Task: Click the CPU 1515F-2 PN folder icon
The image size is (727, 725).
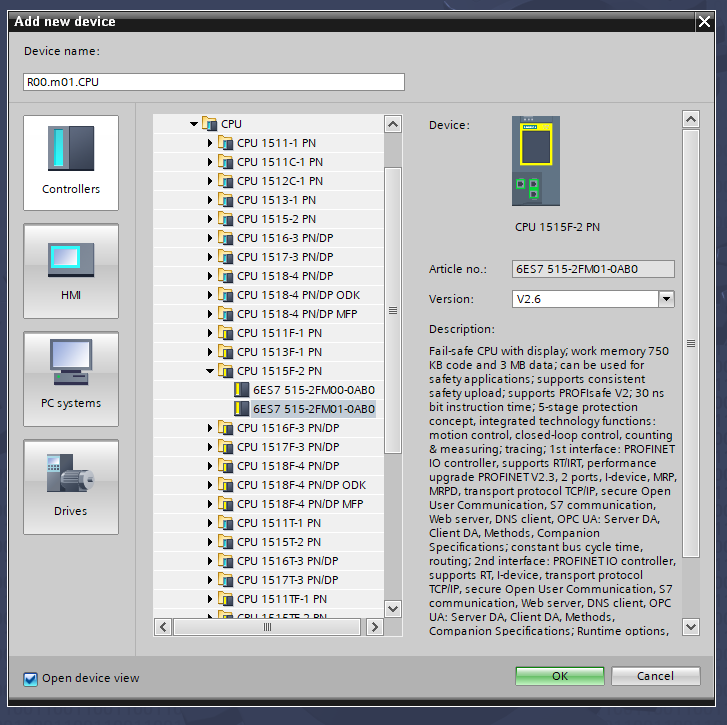Action: (225, 371)
